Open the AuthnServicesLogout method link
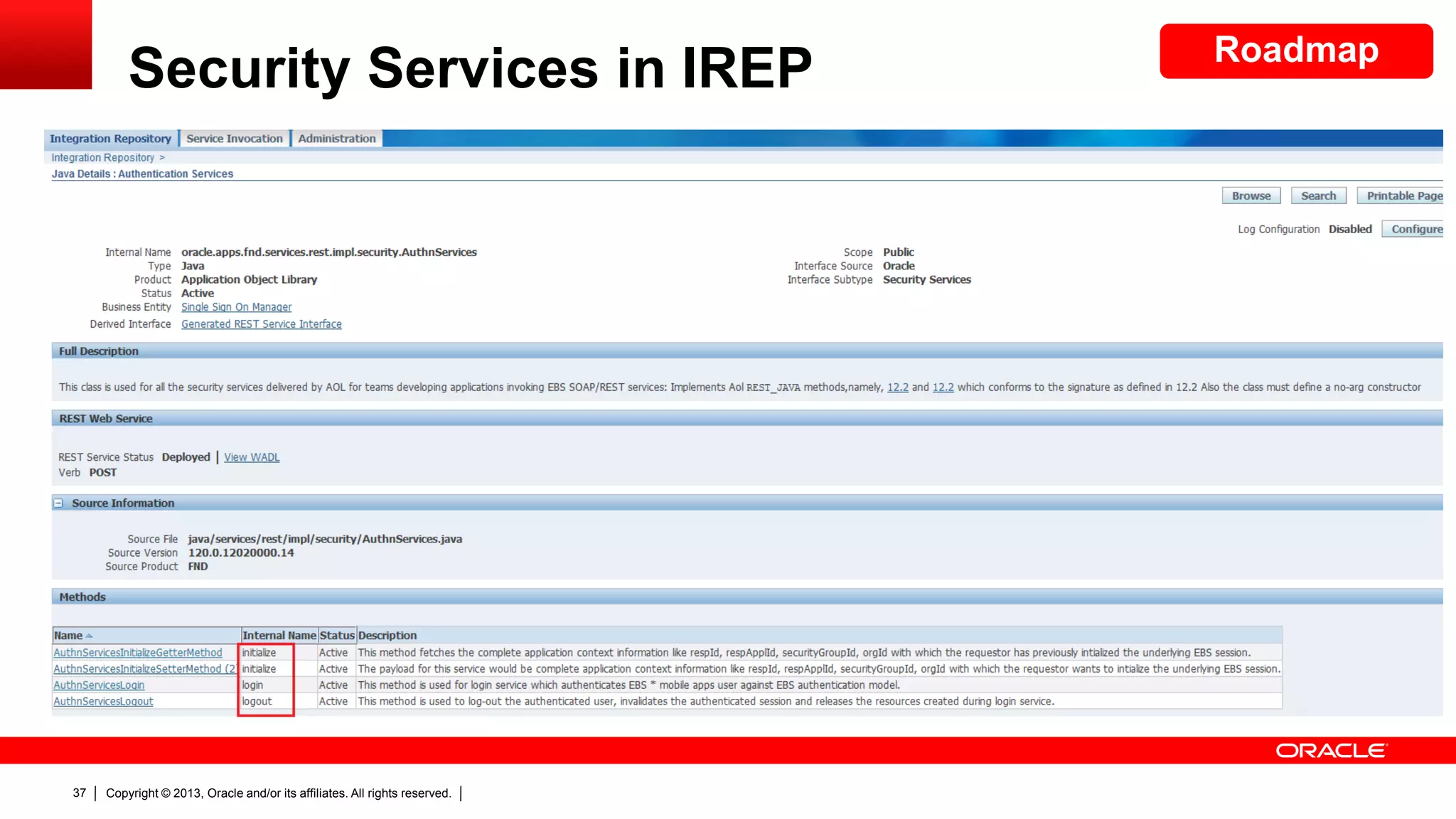This screenshot has height=819, width=1456. point(103,702)
